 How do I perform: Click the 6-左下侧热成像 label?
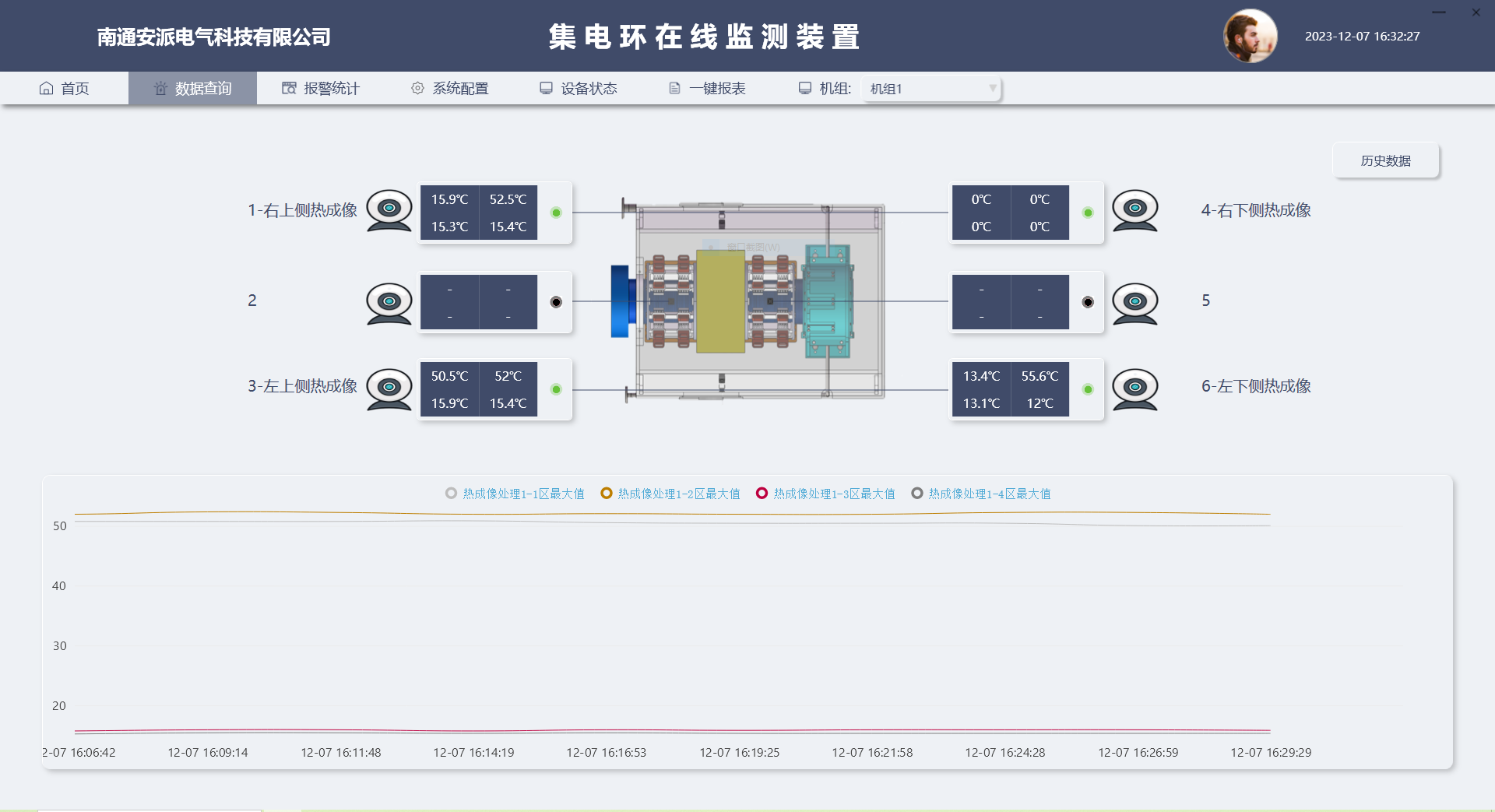(1256, 386)
